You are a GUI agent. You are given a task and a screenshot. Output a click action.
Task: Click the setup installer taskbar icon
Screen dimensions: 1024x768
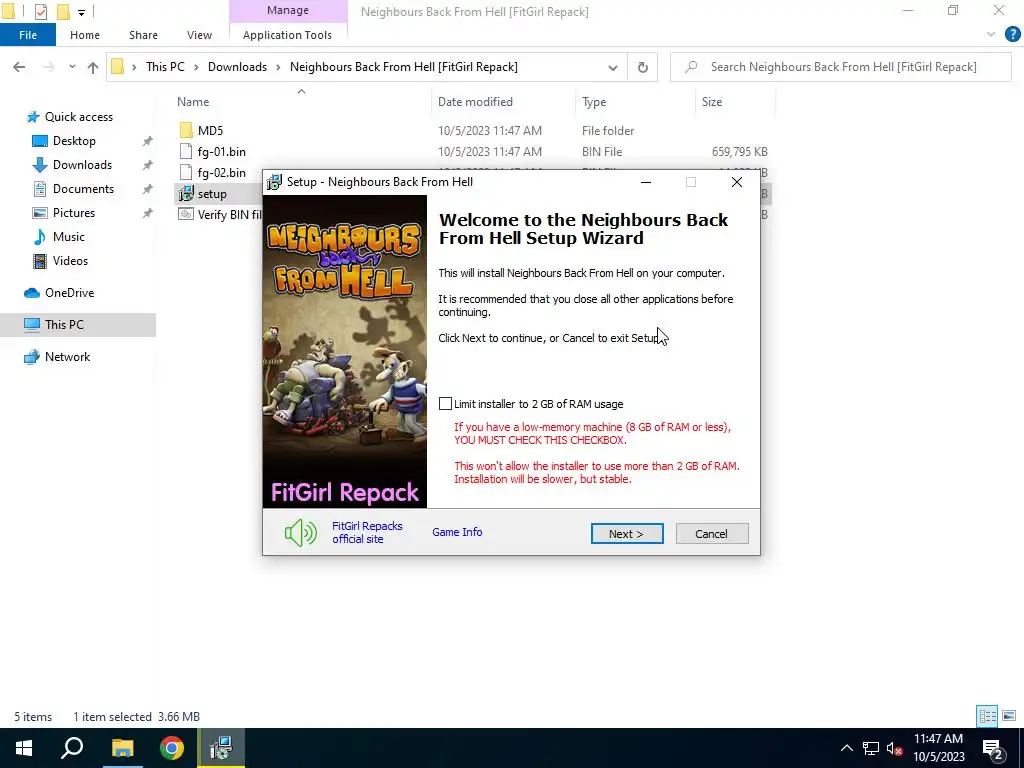point(221,748)
